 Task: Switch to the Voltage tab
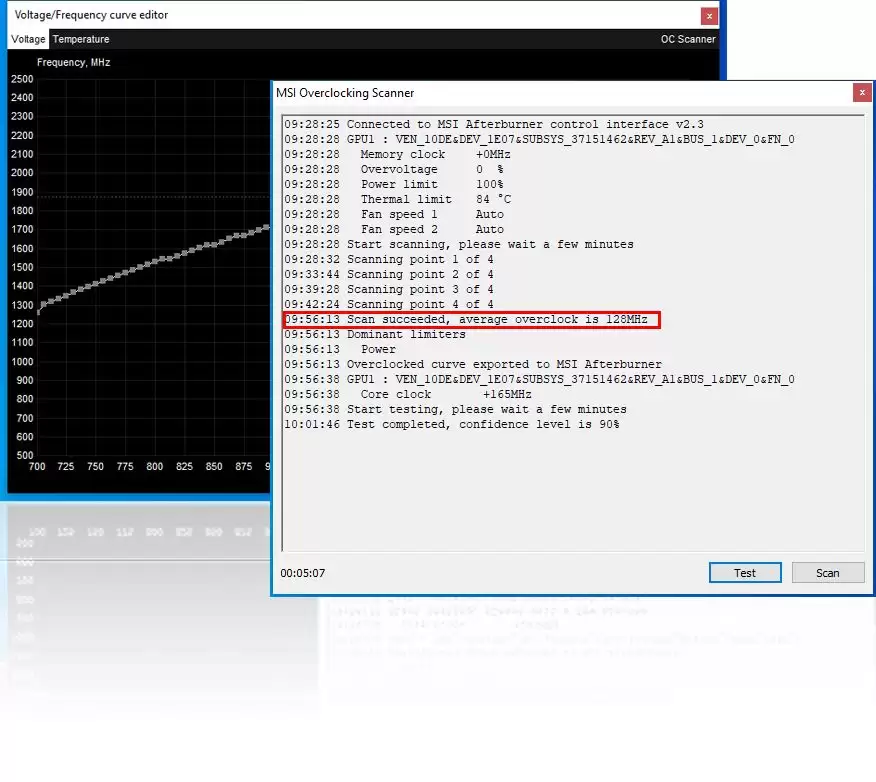click(x=28, y=39)
